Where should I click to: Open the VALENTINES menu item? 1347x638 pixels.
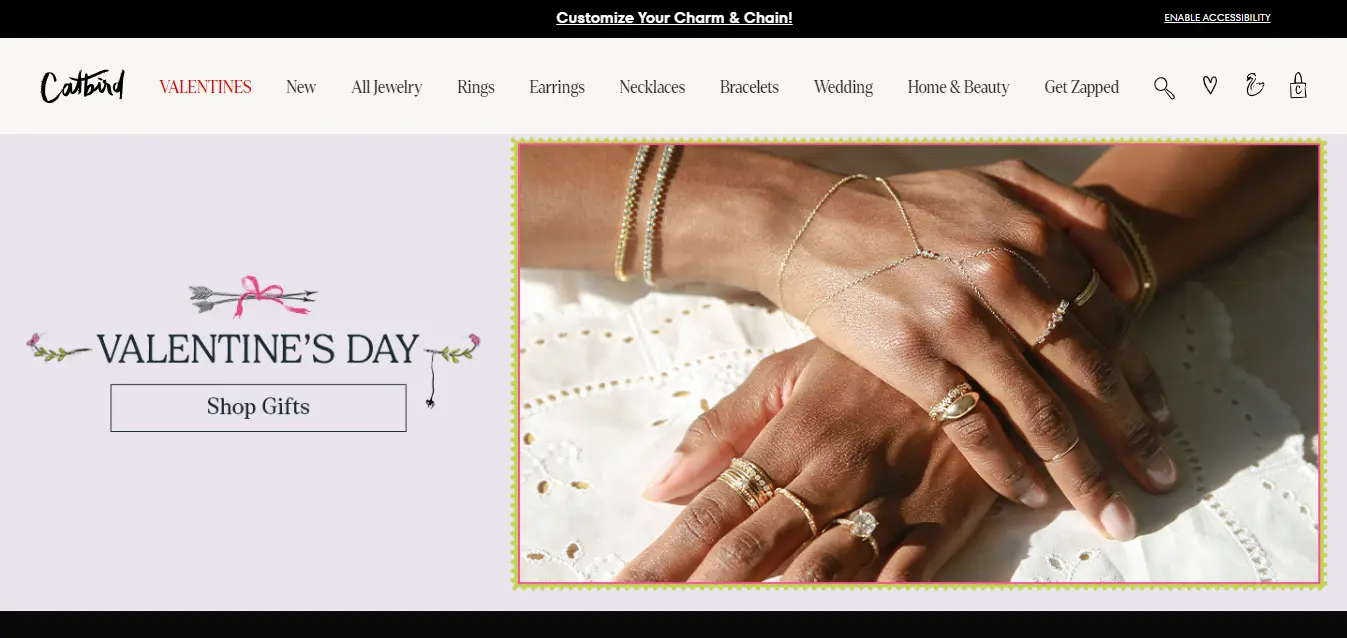[205, 87]
